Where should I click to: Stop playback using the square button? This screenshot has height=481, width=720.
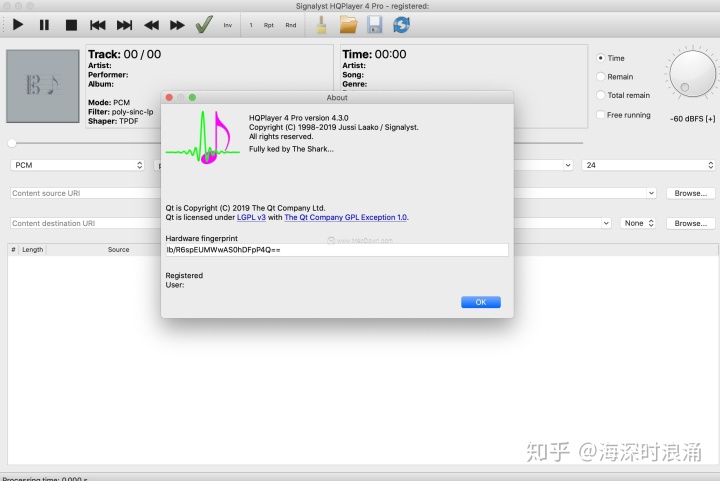(x=71, y=25)
